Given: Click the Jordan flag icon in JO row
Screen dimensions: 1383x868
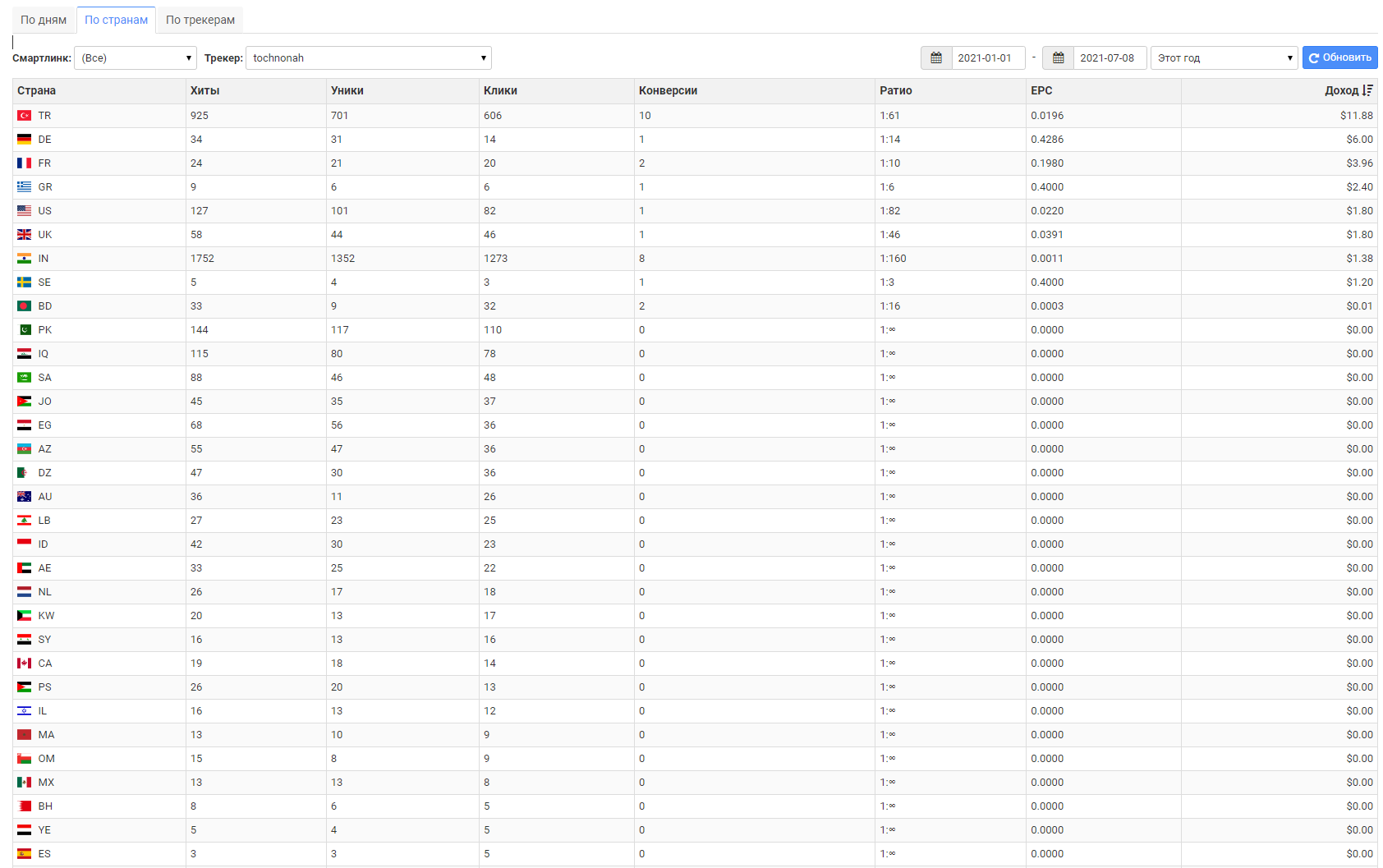Looking at the screenshot, I should (25, 402).
